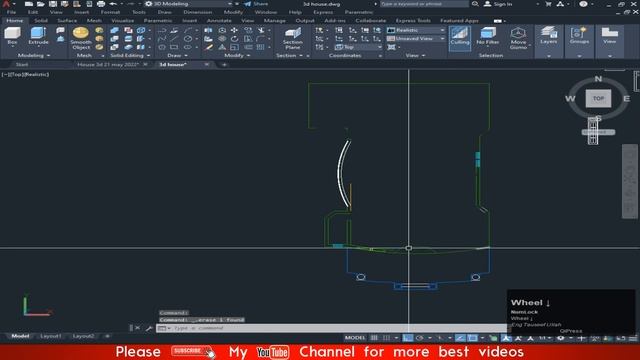This screenshot has height=360, width=640.
Task: Switch to the Solid ribbon tab
Action: coord(40,20)
